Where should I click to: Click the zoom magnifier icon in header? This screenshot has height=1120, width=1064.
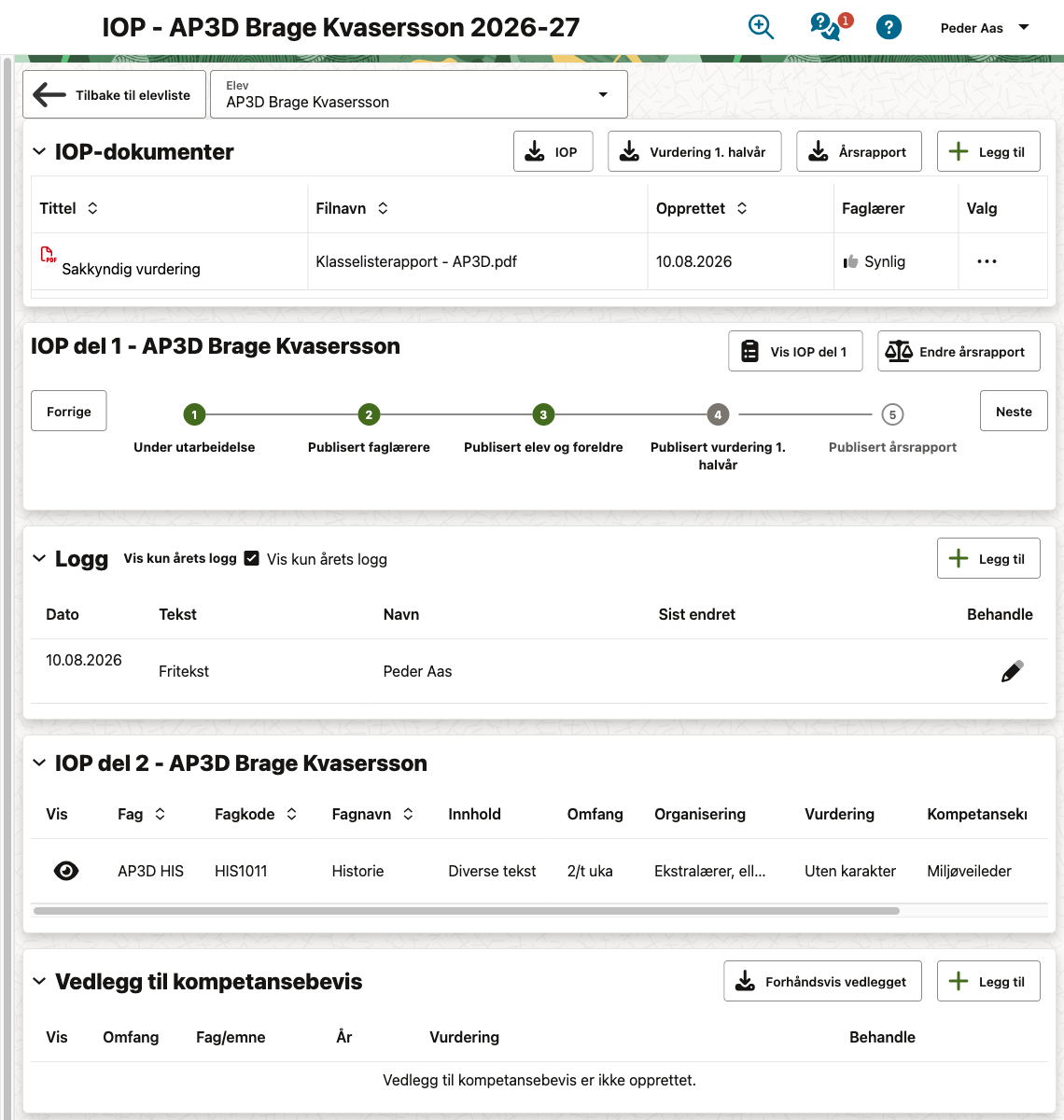click(762, 27)
